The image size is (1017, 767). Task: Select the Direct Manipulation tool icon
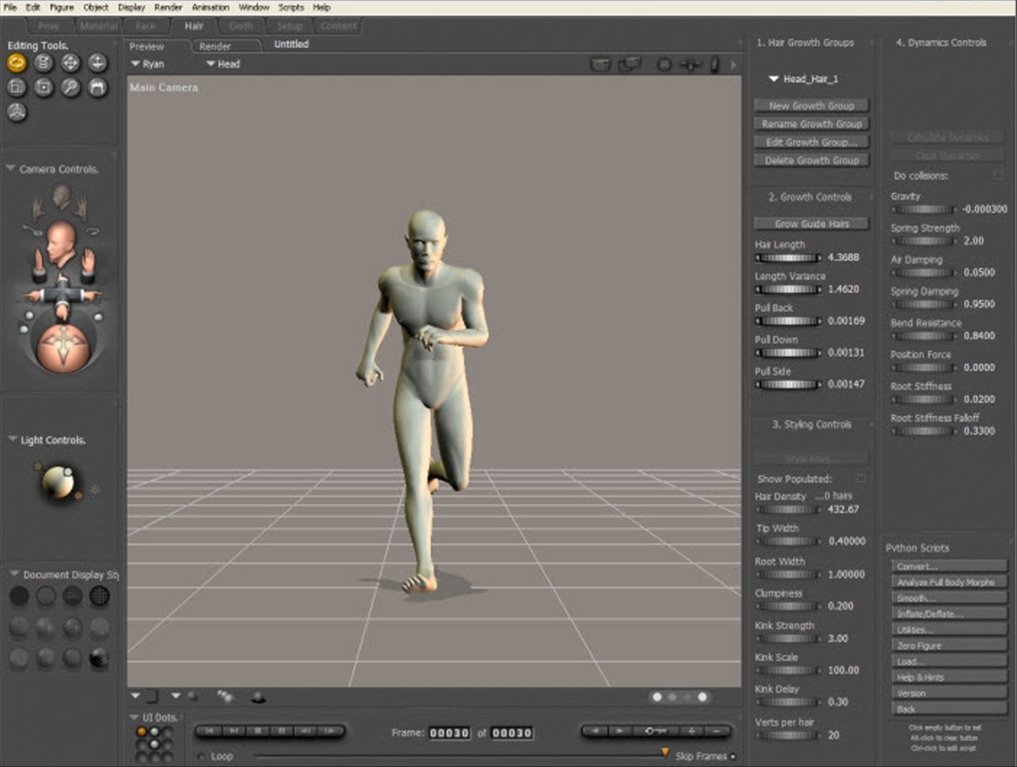click(17, 112)
